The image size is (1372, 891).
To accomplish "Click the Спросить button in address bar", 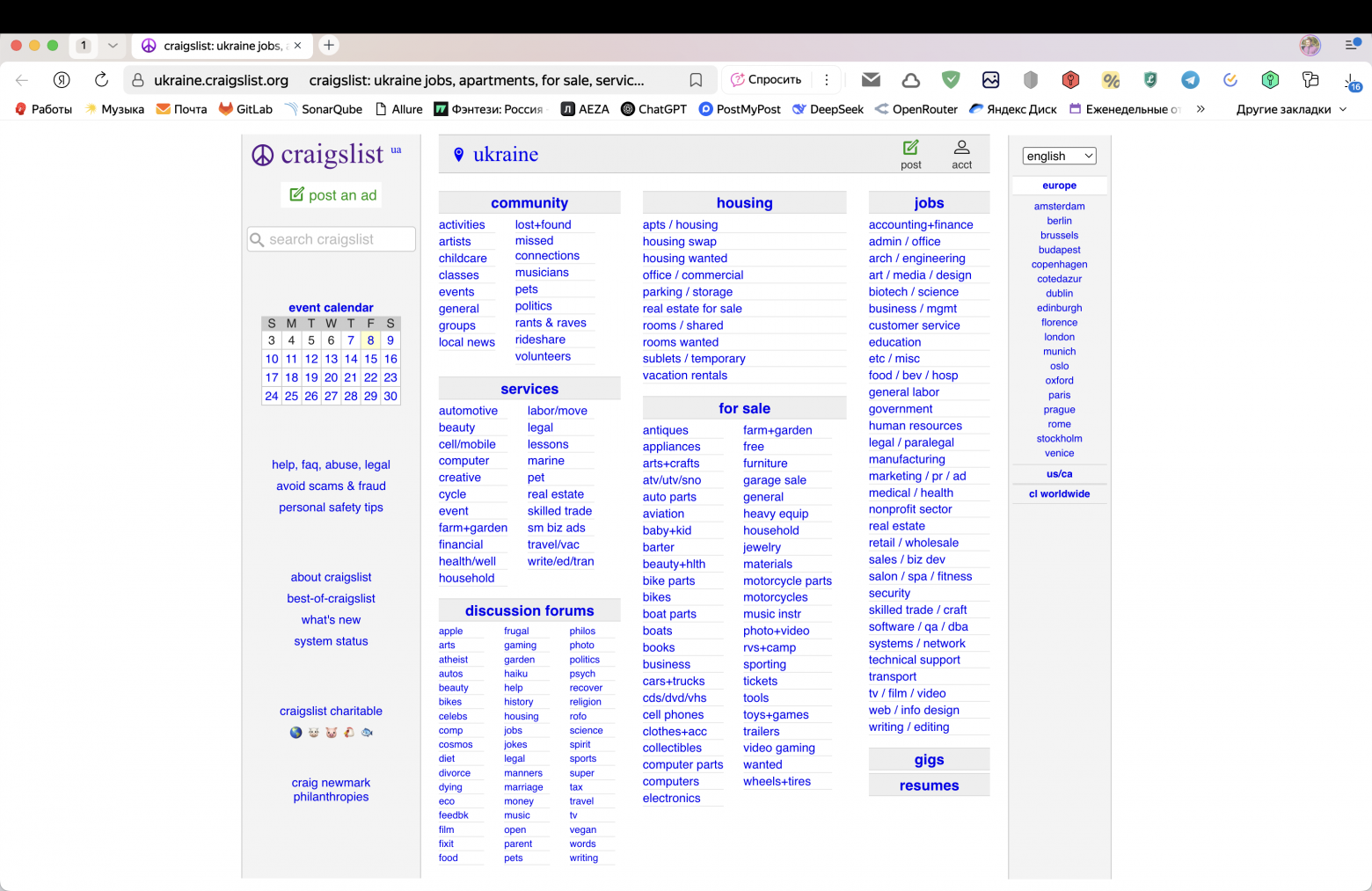I will coord(767,80).
